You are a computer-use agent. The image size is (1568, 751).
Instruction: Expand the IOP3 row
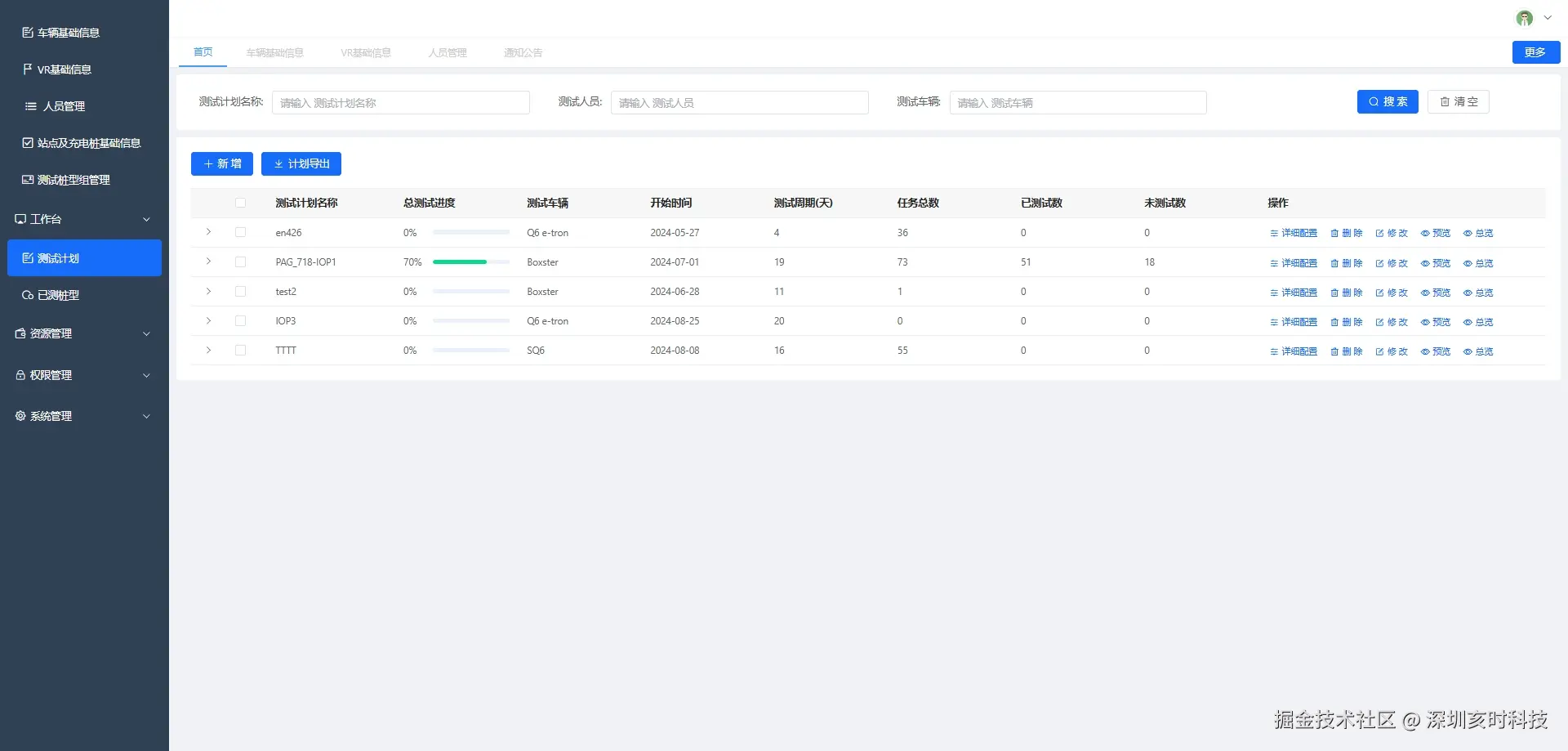tap(208, 320)
